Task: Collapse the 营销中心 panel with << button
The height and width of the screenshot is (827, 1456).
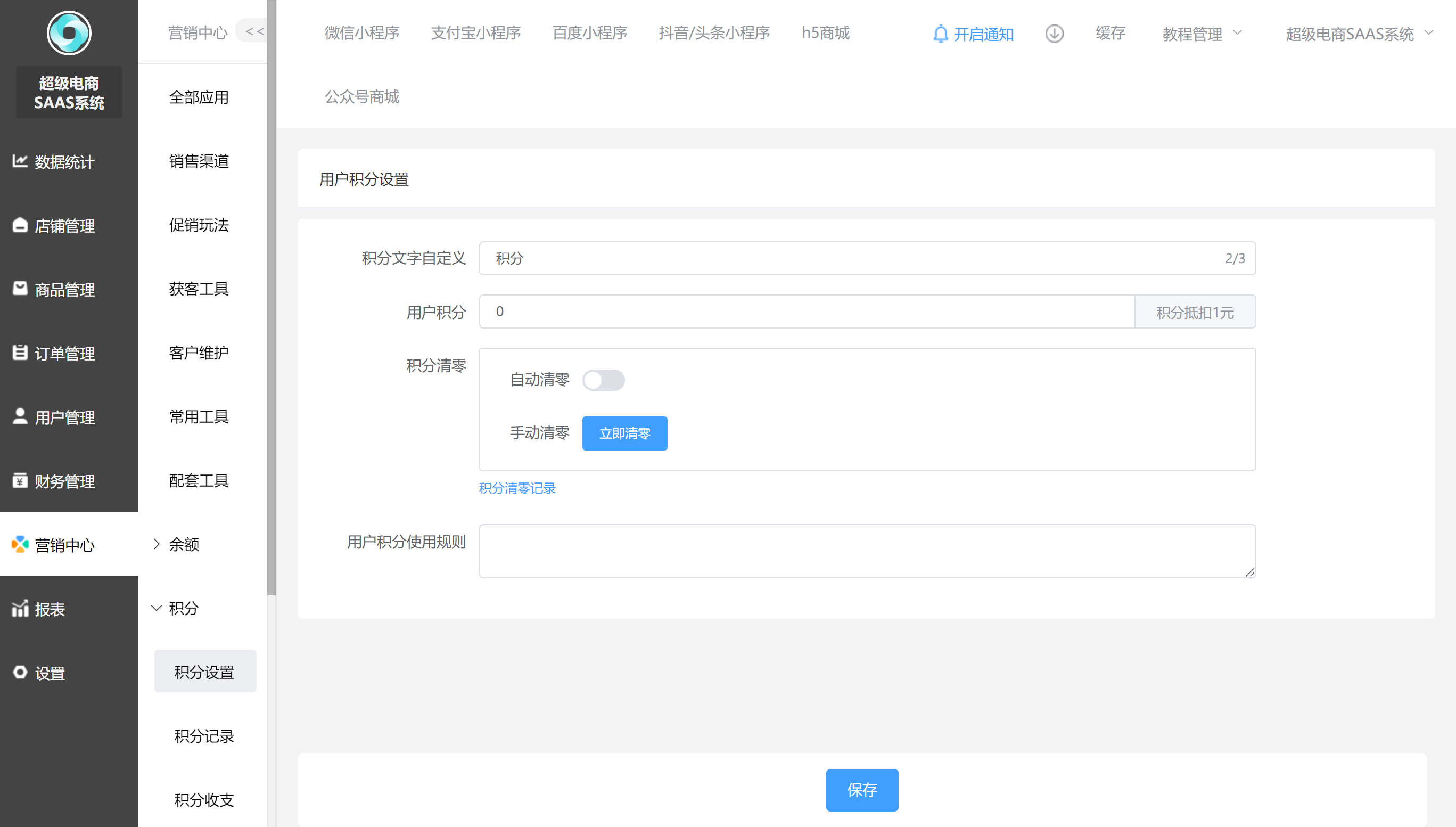Action: (x=254, y=32)
